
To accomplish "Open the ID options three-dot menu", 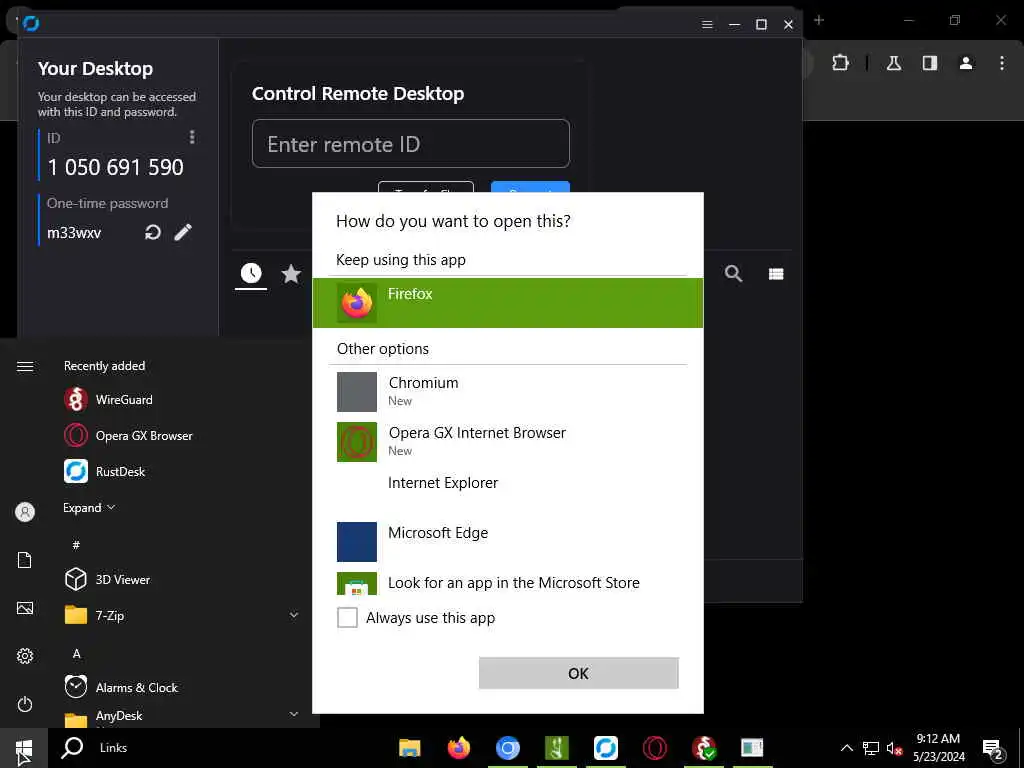I will point(191,137).
